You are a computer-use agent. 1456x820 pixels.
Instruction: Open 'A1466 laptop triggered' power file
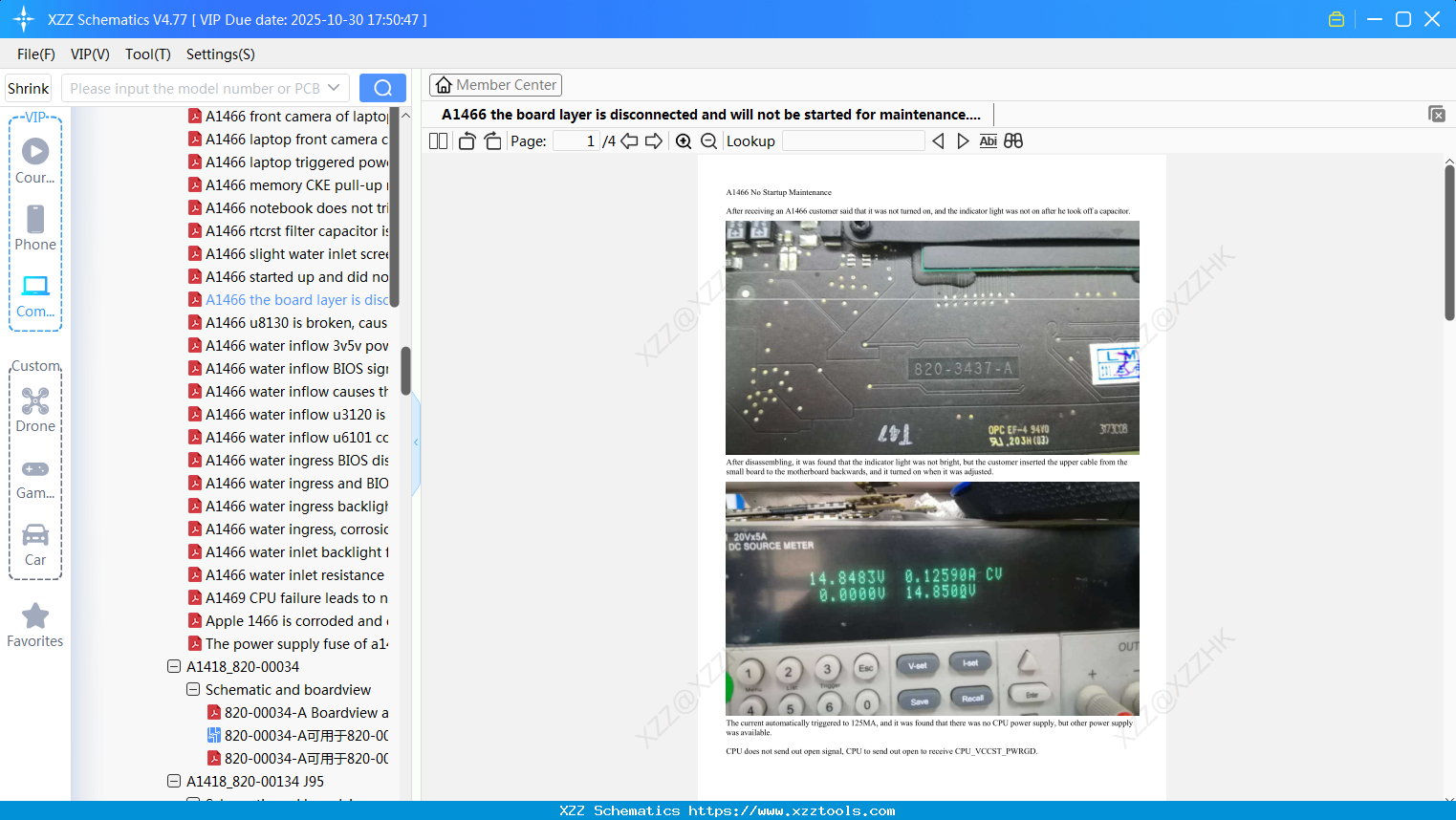[296, 162]
